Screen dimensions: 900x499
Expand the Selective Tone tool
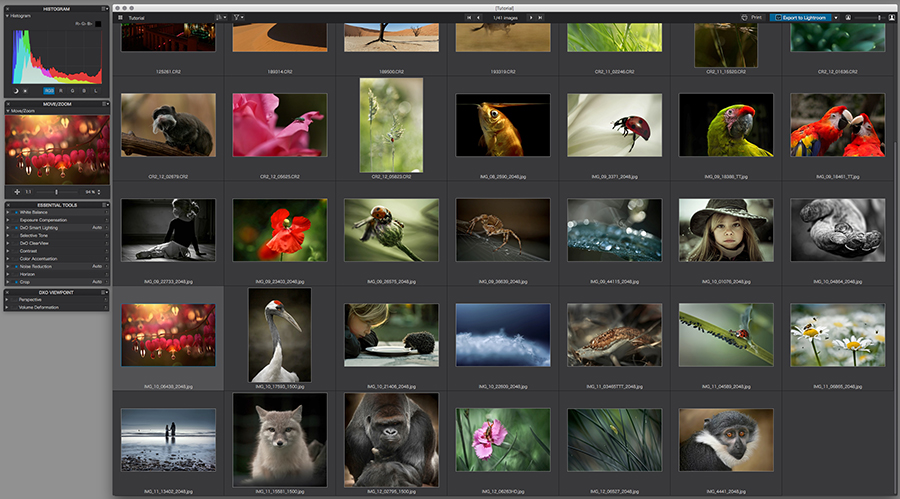pyautogui.click(x=7, y=235)
